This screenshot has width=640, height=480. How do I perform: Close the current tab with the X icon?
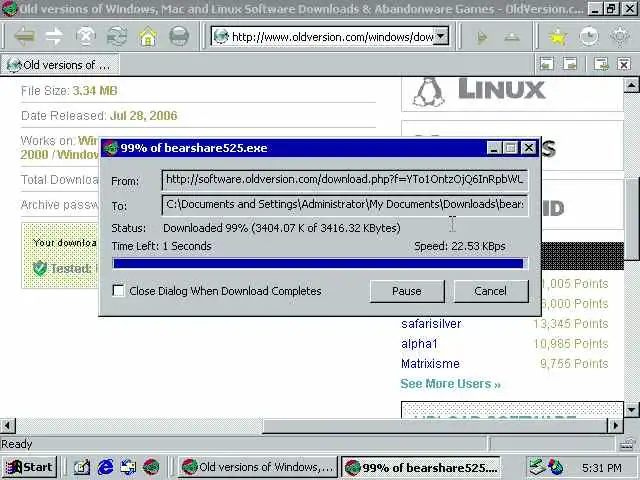pos(624,64)
